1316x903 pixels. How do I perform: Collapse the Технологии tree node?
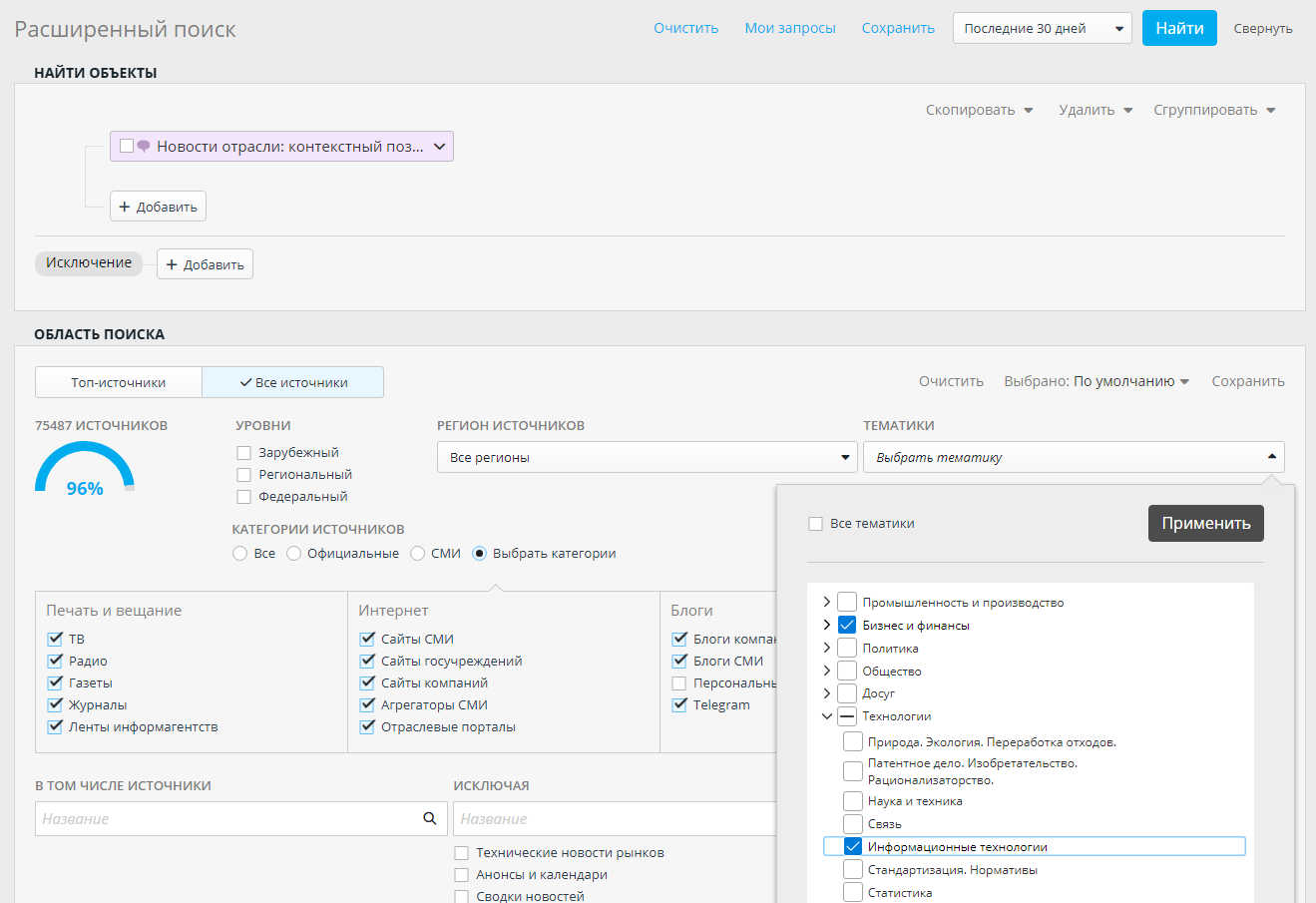point(826,715)
